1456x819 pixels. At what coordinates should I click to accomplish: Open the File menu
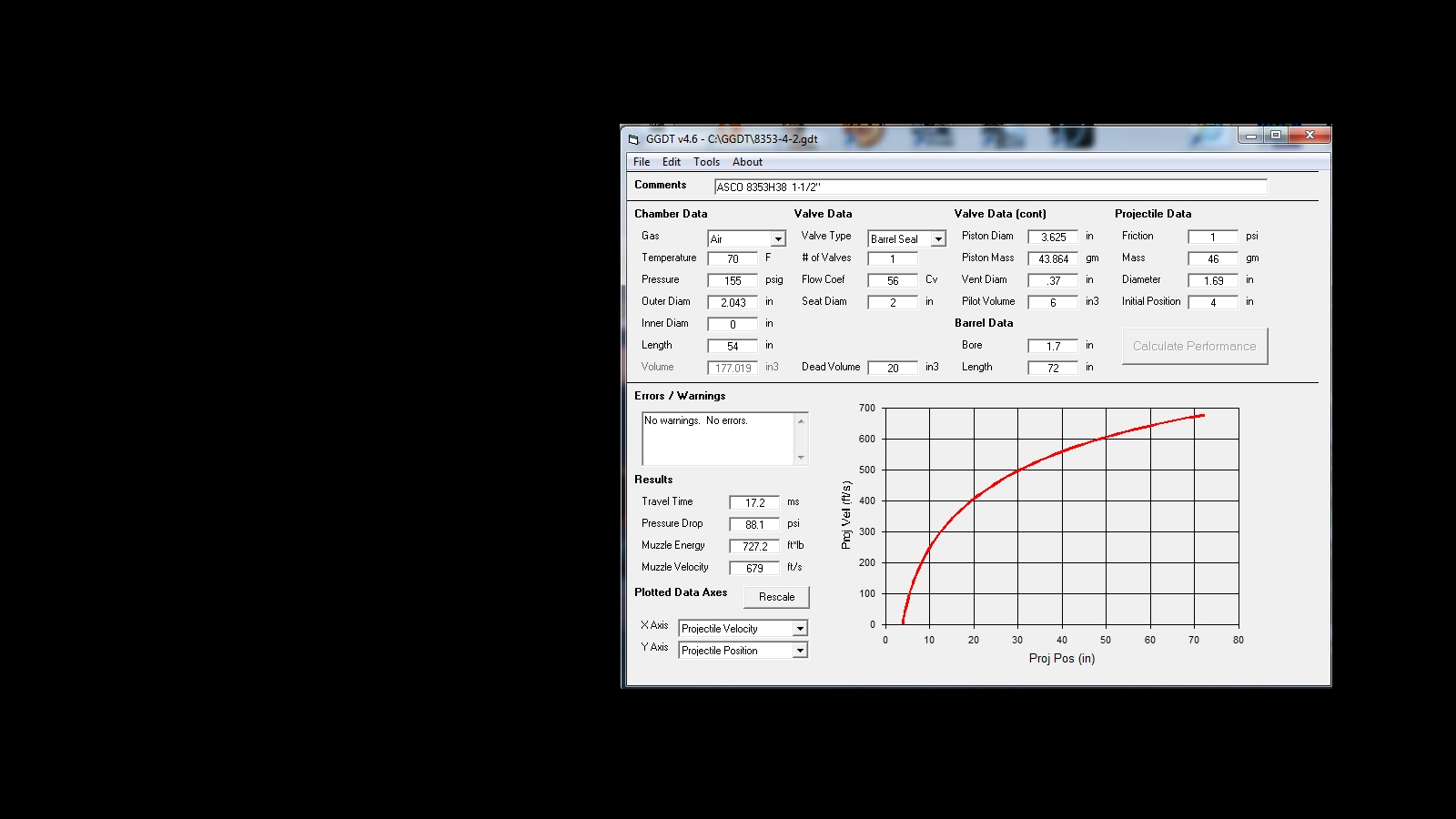(642, 162)
